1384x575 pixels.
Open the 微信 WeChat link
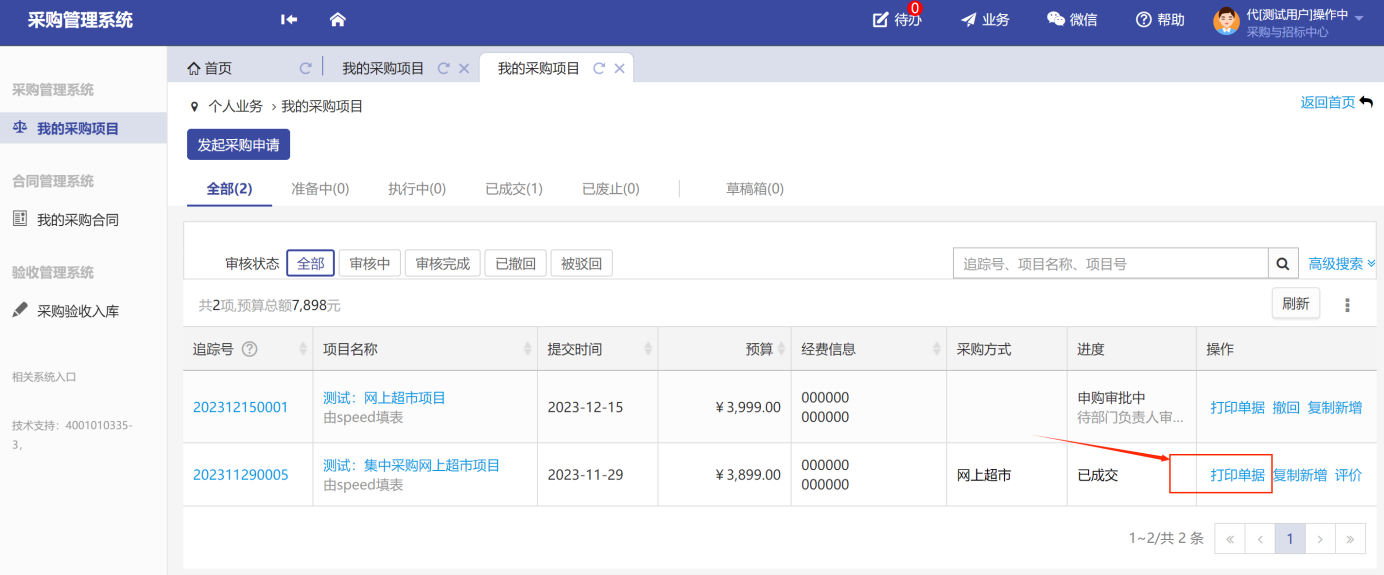[1071, 20]
